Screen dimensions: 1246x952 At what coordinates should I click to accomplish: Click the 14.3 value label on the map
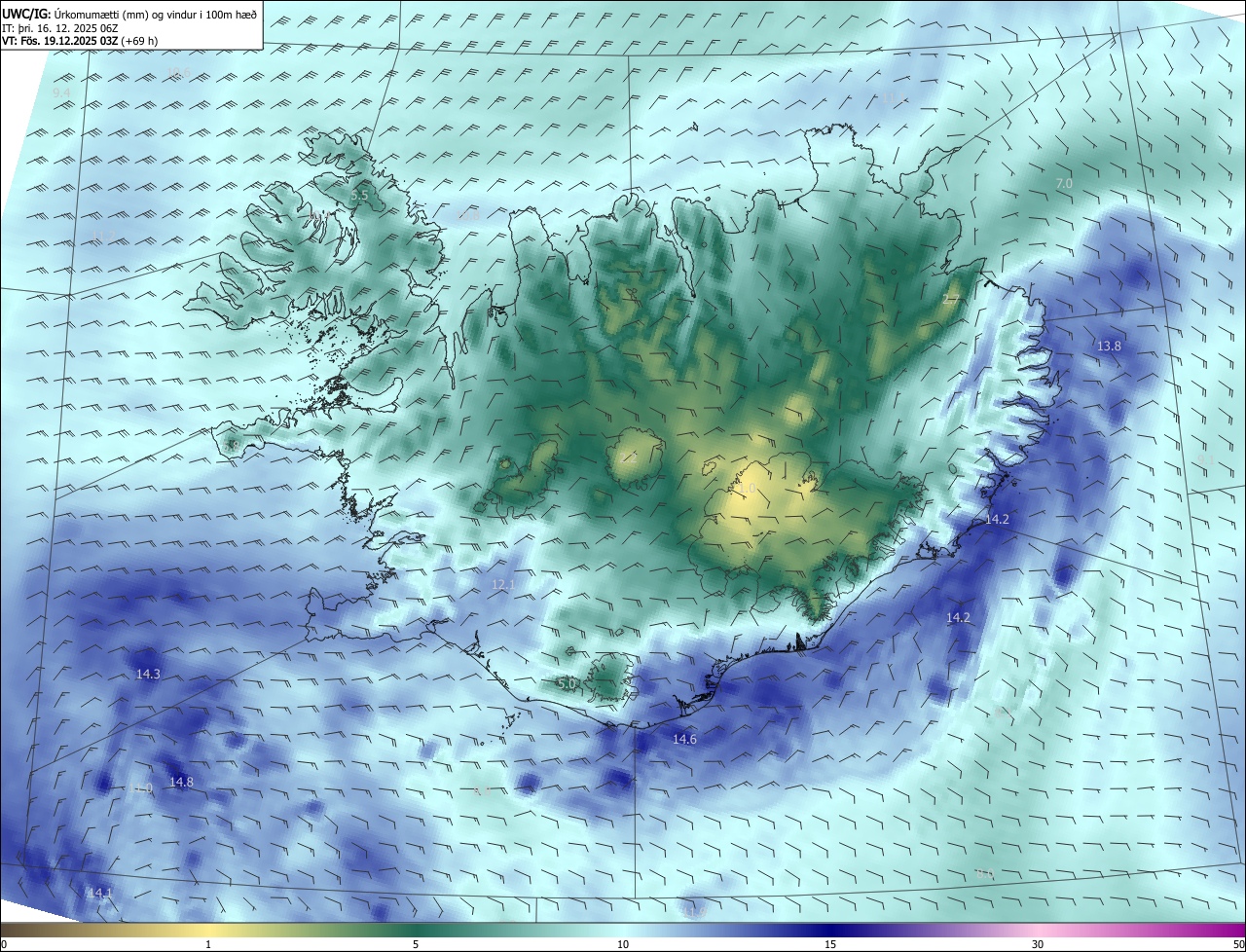tap(148, 674)
